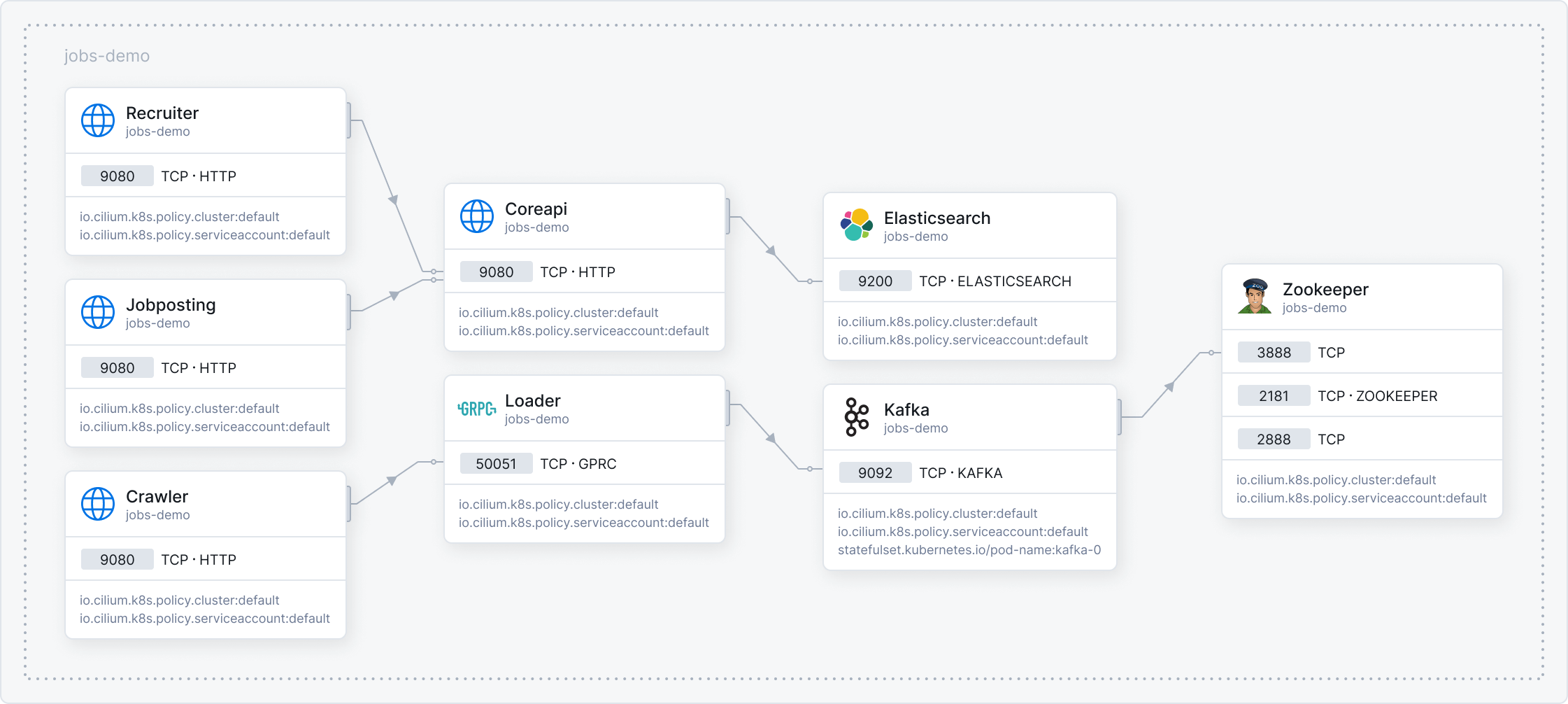Image resolution: width=1568 pixels, height=704 pixels.
Task: Click TCP · HTTP label in Recruiter card
Action: tap(199, 176)
